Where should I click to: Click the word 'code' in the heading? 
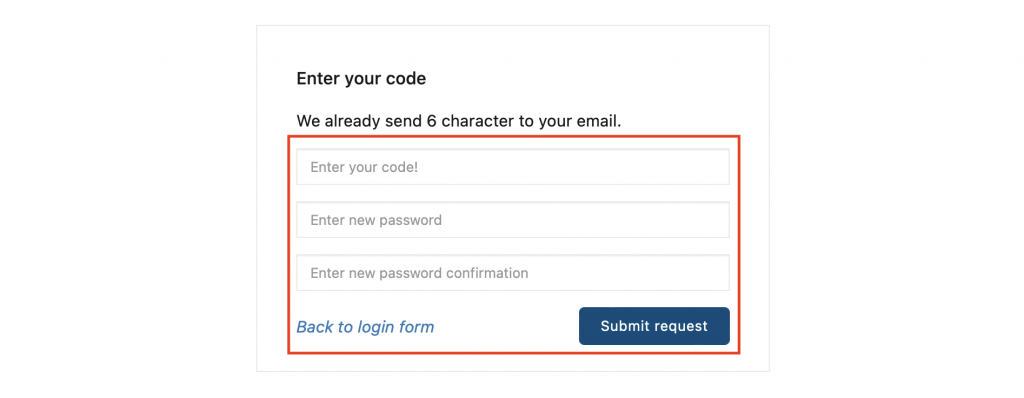408,79
